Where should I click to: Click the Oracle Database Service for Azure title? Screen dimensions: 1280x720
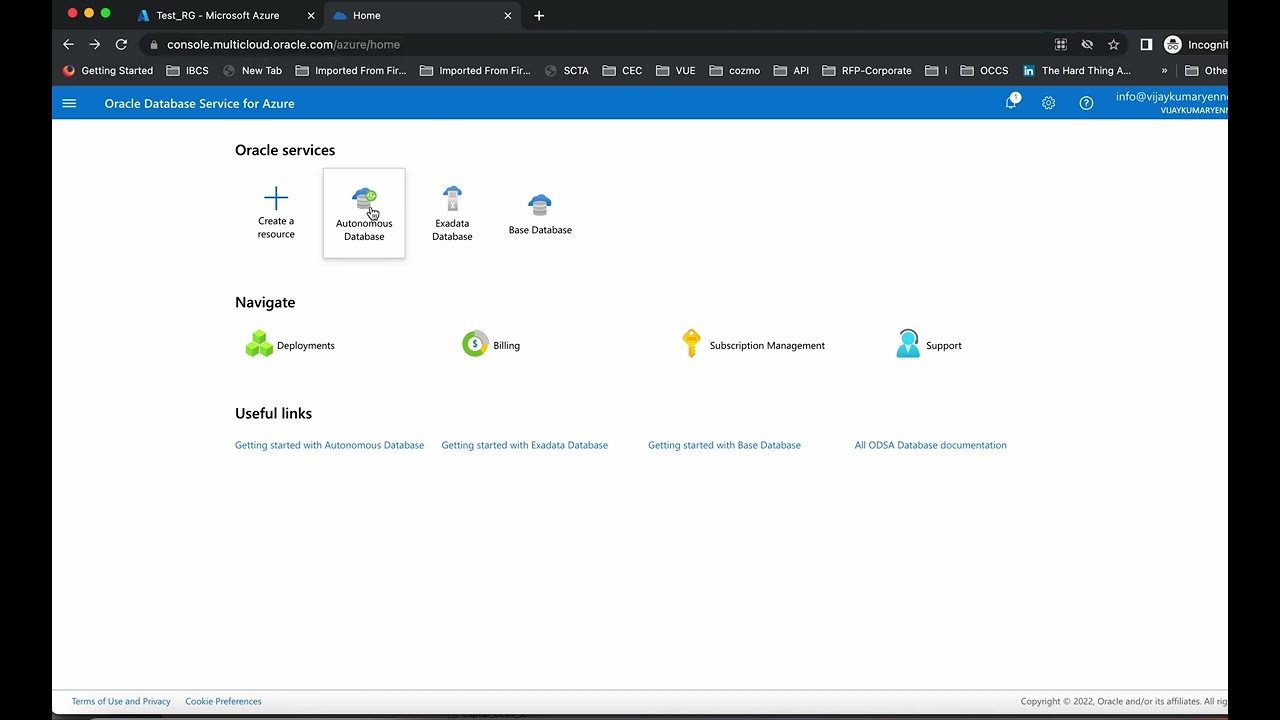(199, 103)
